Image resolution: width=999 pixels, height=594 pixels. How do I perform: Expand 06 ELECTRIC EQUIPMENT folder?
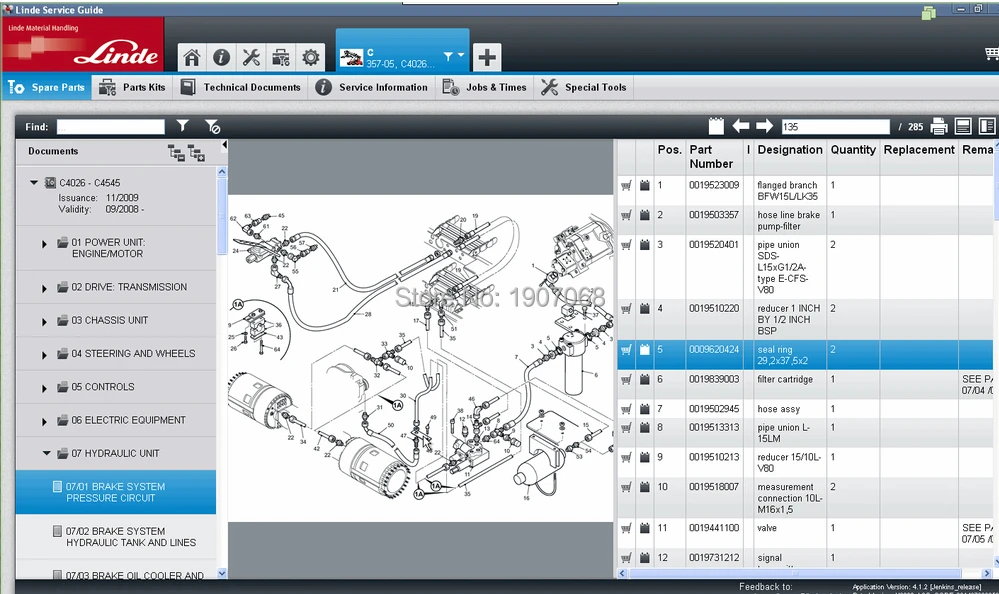44,421
